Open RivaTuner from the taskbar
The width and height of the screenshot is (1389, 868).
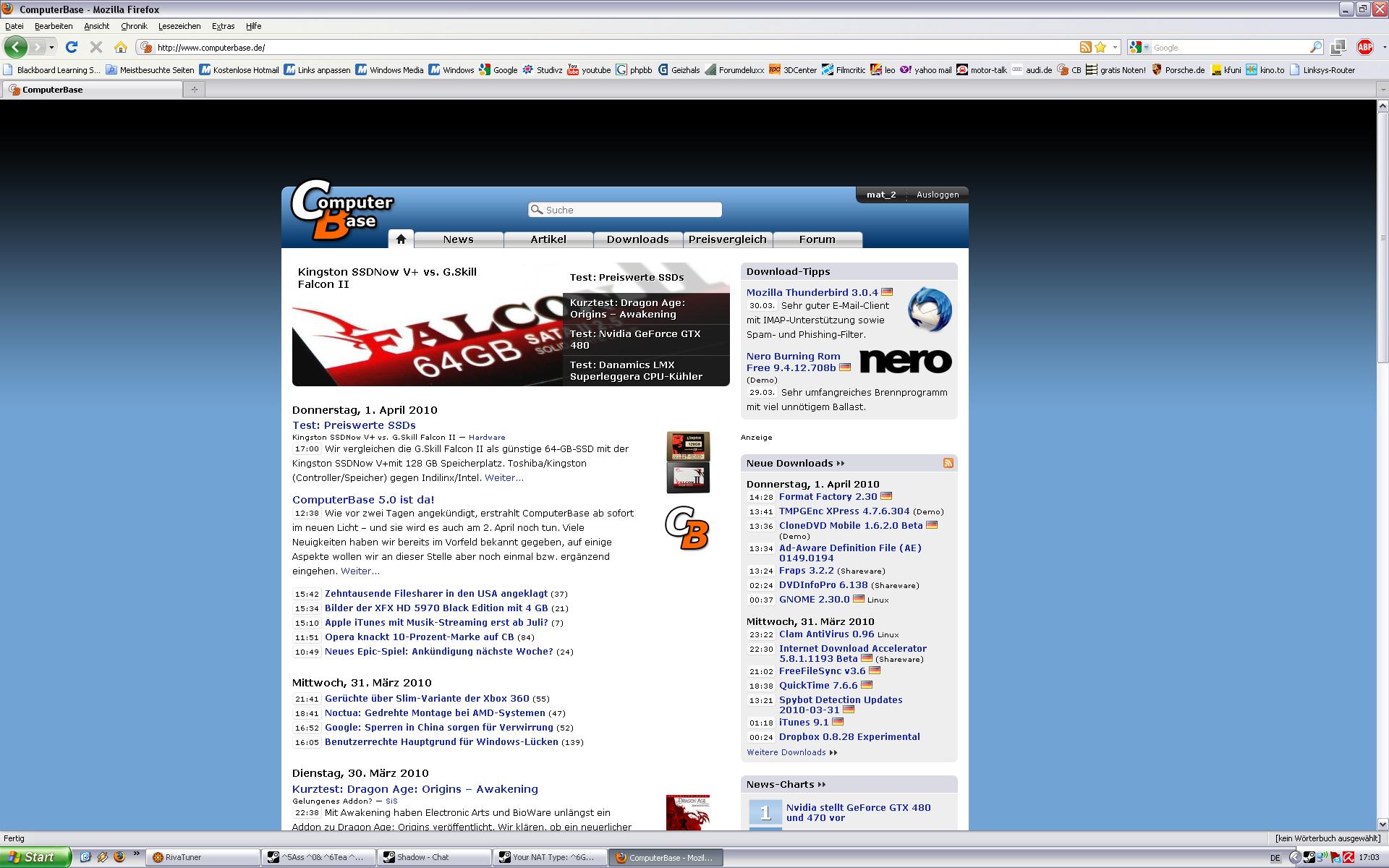[x=203, y=857]
